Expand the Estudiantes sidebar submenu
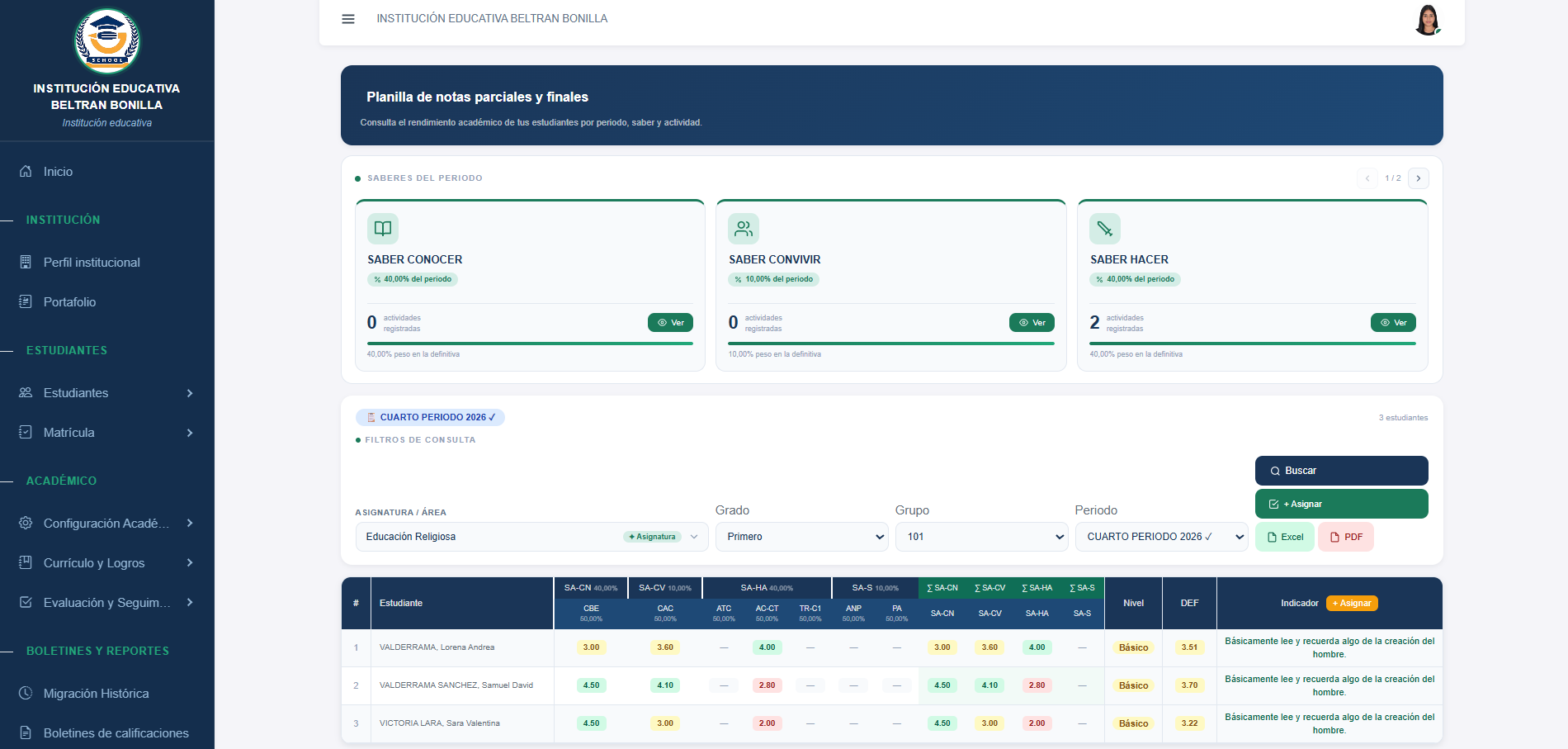 107,393
